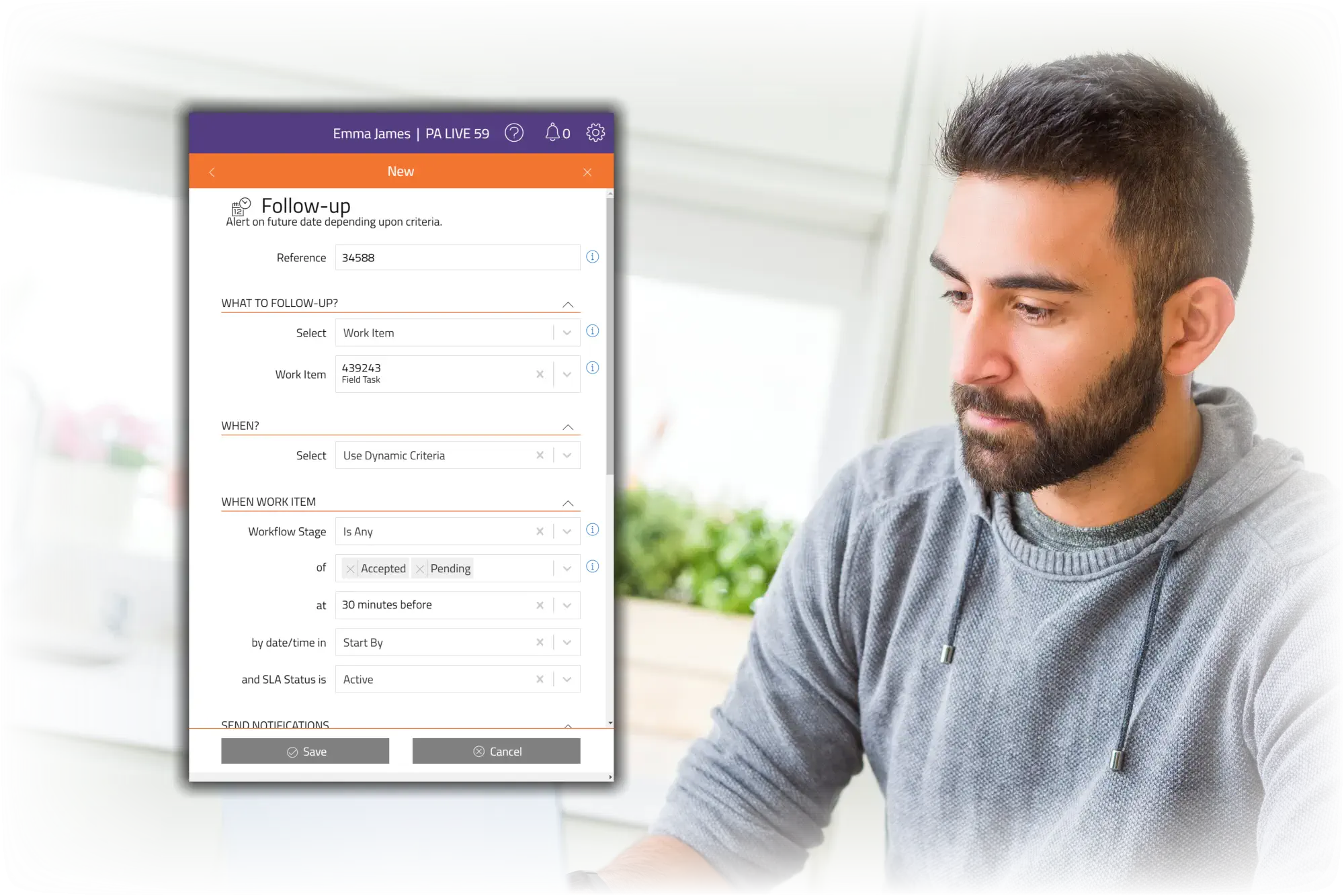
Task: Remove Accepted tag from workflow stages
Action: [350, 568]
